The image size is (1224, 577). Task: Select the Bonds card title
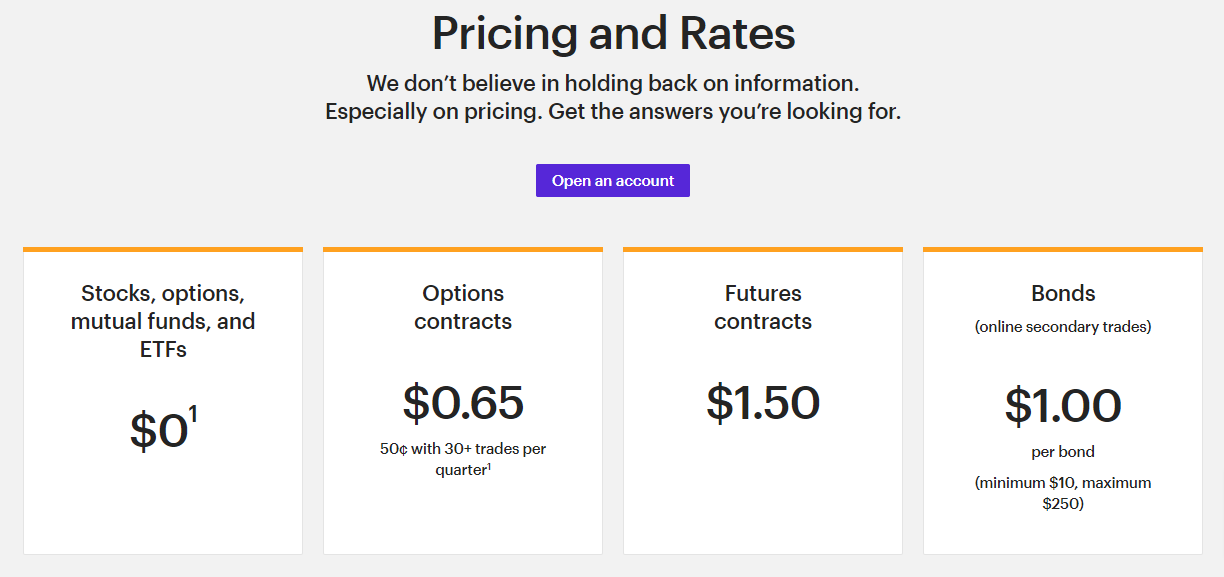tap(1063, 293)
